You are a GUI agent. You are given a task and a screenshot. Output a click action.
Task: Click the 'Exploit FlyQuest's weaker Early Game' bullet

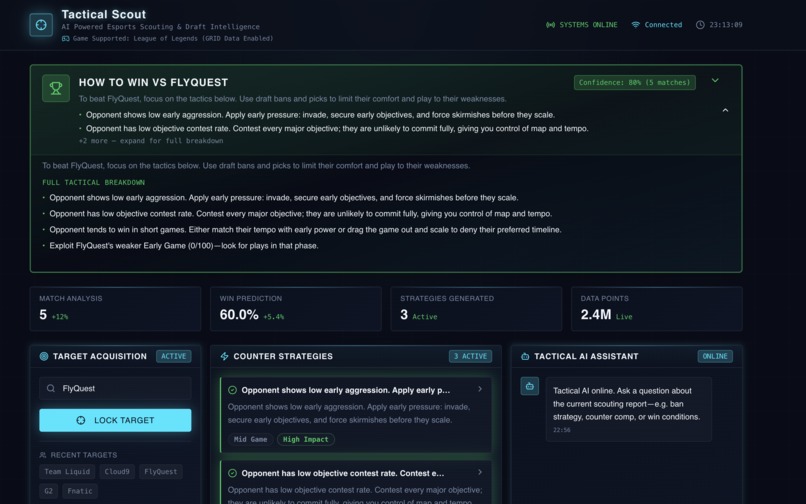(184, 246)
